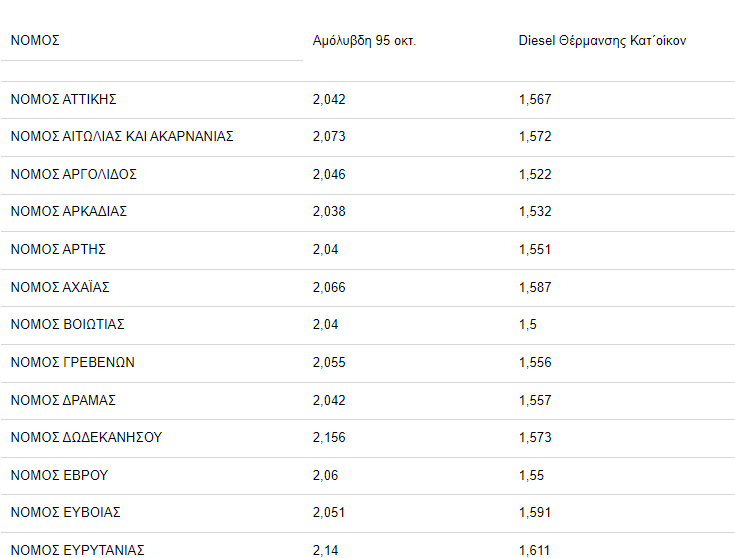735x558 pixels.
Task: Click the ΝΟΜΟΣ ΔΡΑΜΑΣ cell
Action: click(63, 400)
